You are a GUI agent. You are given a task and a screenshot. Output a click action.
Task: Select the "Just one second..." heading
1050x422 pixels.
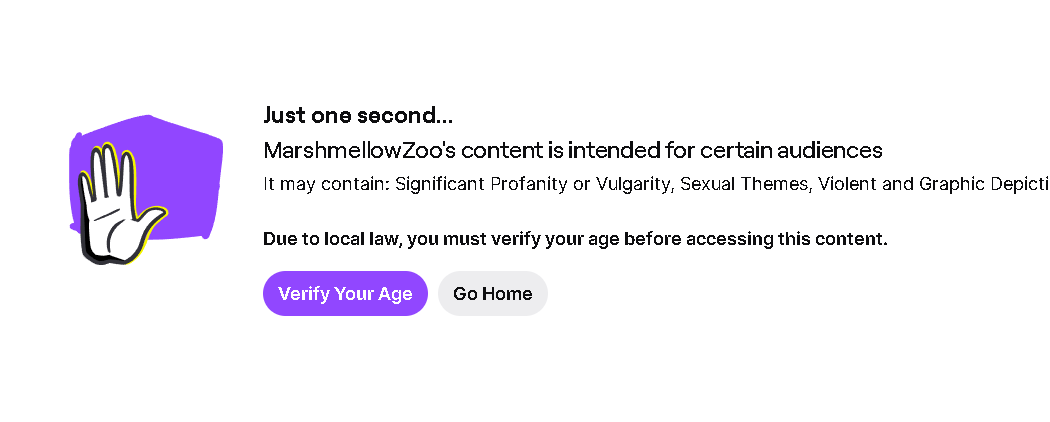click(357, 115)
